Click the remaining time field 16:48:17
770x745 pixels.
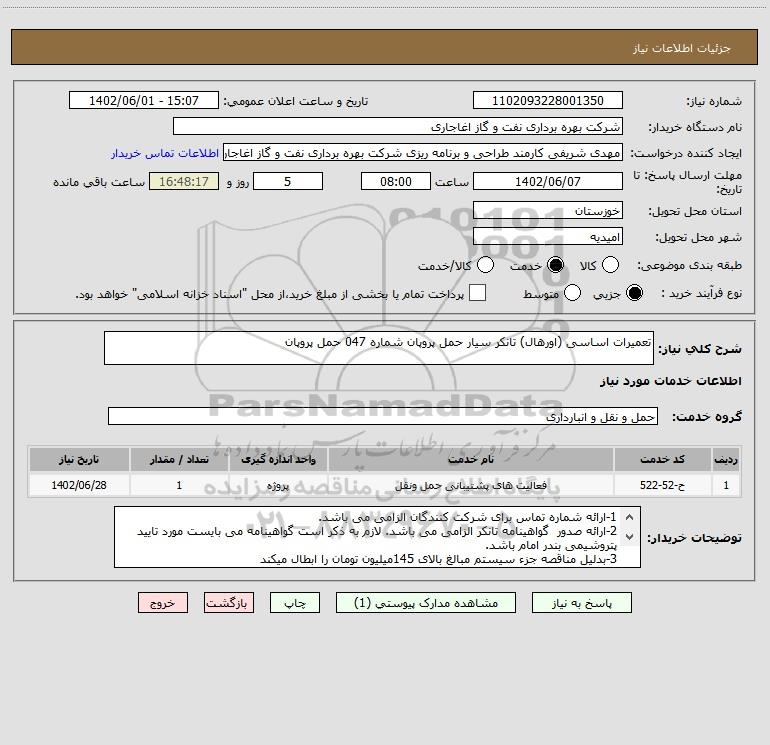(x=184, y=181)
